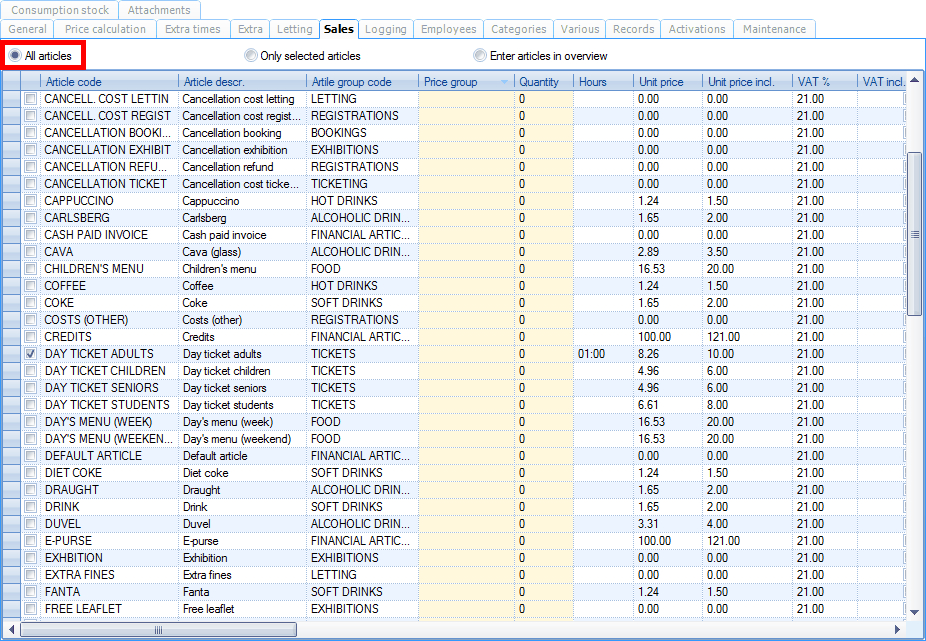This screenshot has width=926, height=641.
Task: Open the Price group column dropdown arrow
Action: pyautogui.click(x=503, y=82)
